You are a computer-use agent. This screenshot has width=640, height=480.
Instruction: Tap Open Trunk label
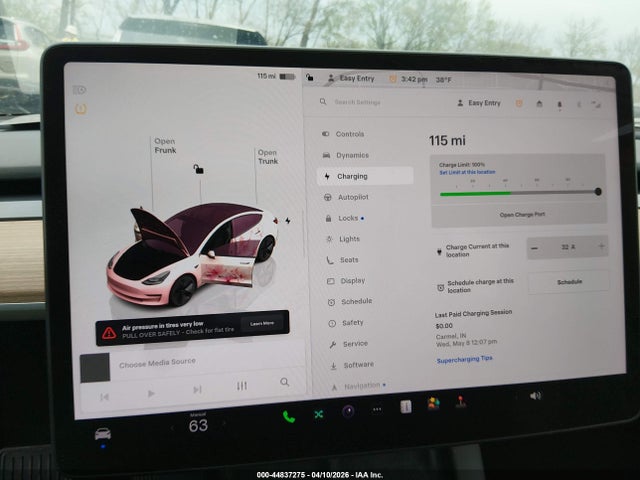pyautogui.click(x=268, y=157)
